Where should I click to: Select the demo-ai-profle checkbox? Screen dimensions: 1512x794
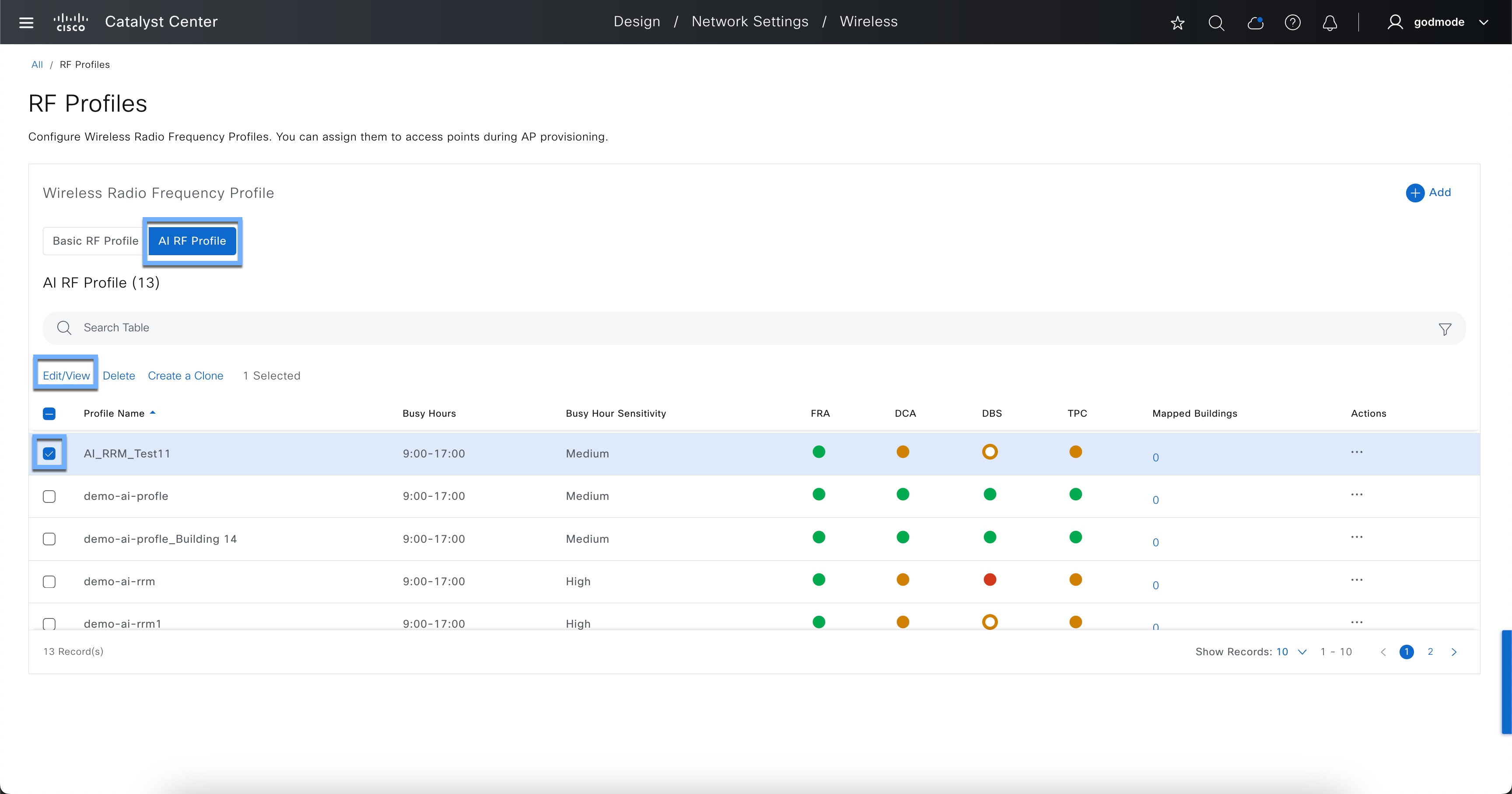tap(49, 496)
